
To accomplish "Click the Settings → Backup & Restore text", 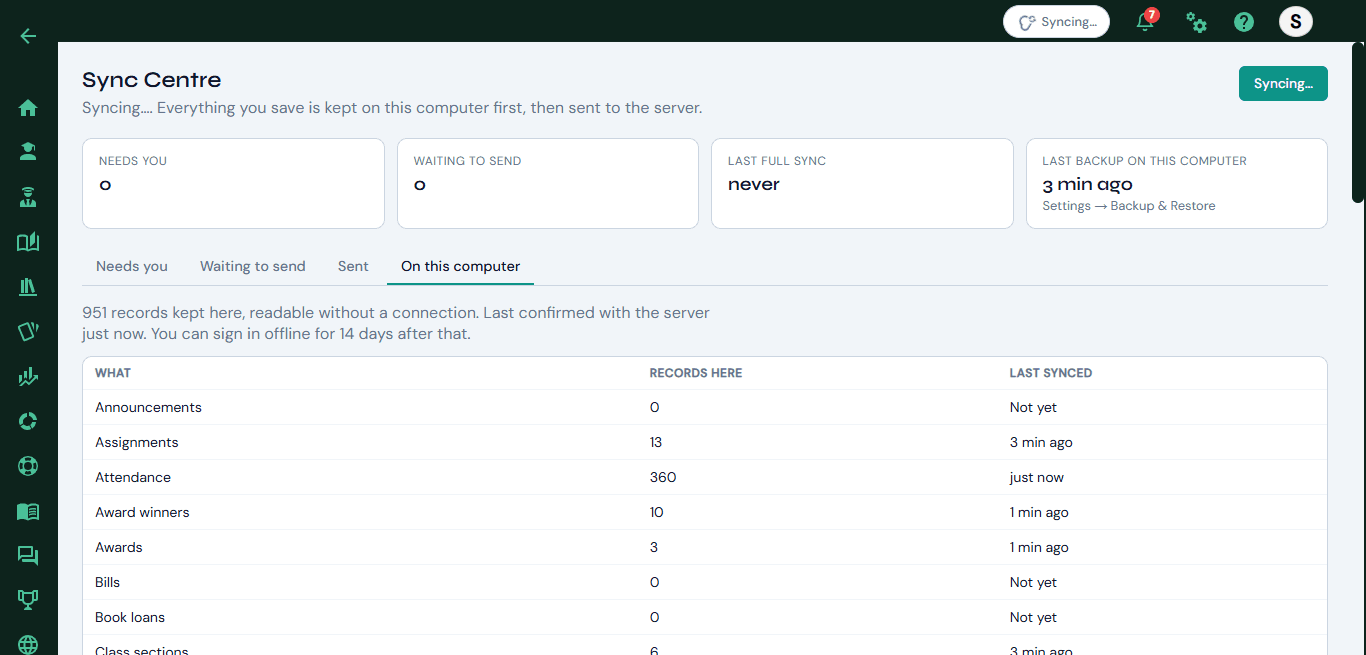I will click(x=1129, y=206).
